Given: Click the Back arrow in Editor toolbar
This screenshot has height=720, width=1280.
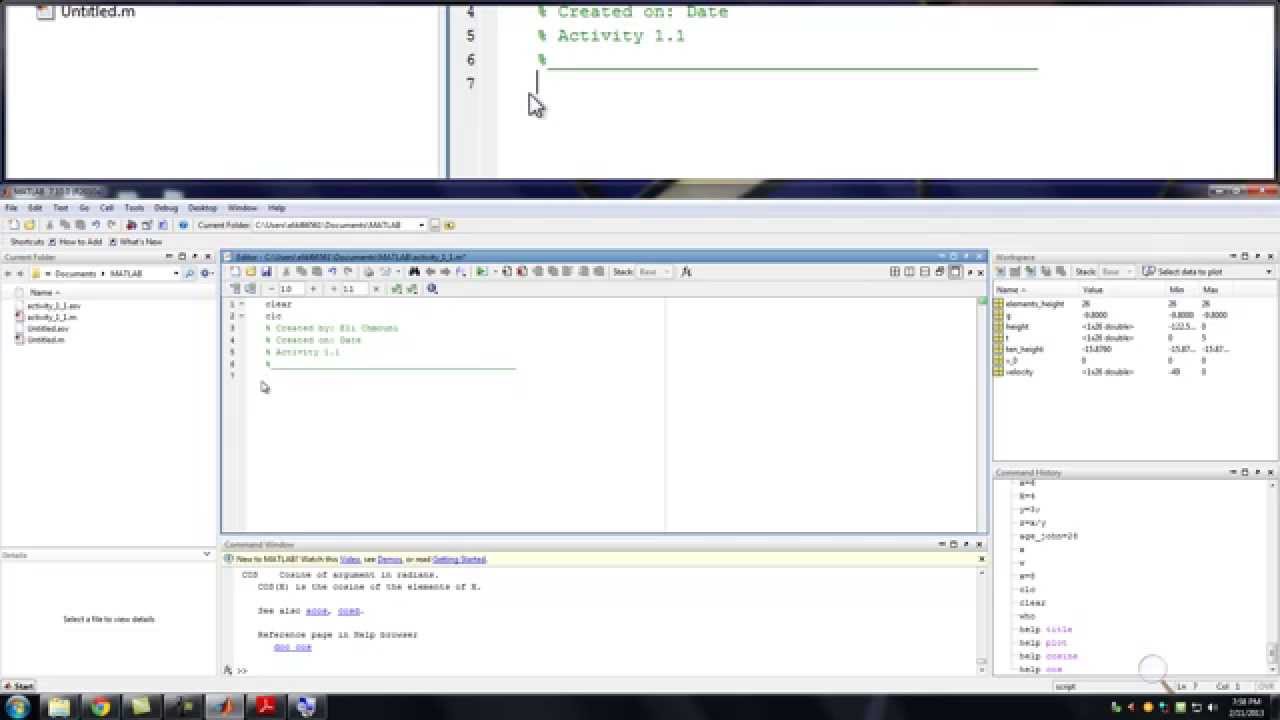Looking at the screenshot, I should (x=430, y=271).
